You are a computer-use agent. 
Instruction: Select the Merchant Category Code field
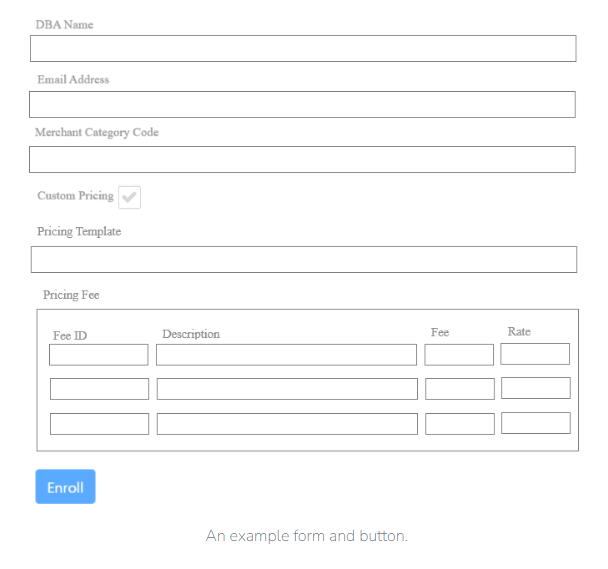(302, 160)
